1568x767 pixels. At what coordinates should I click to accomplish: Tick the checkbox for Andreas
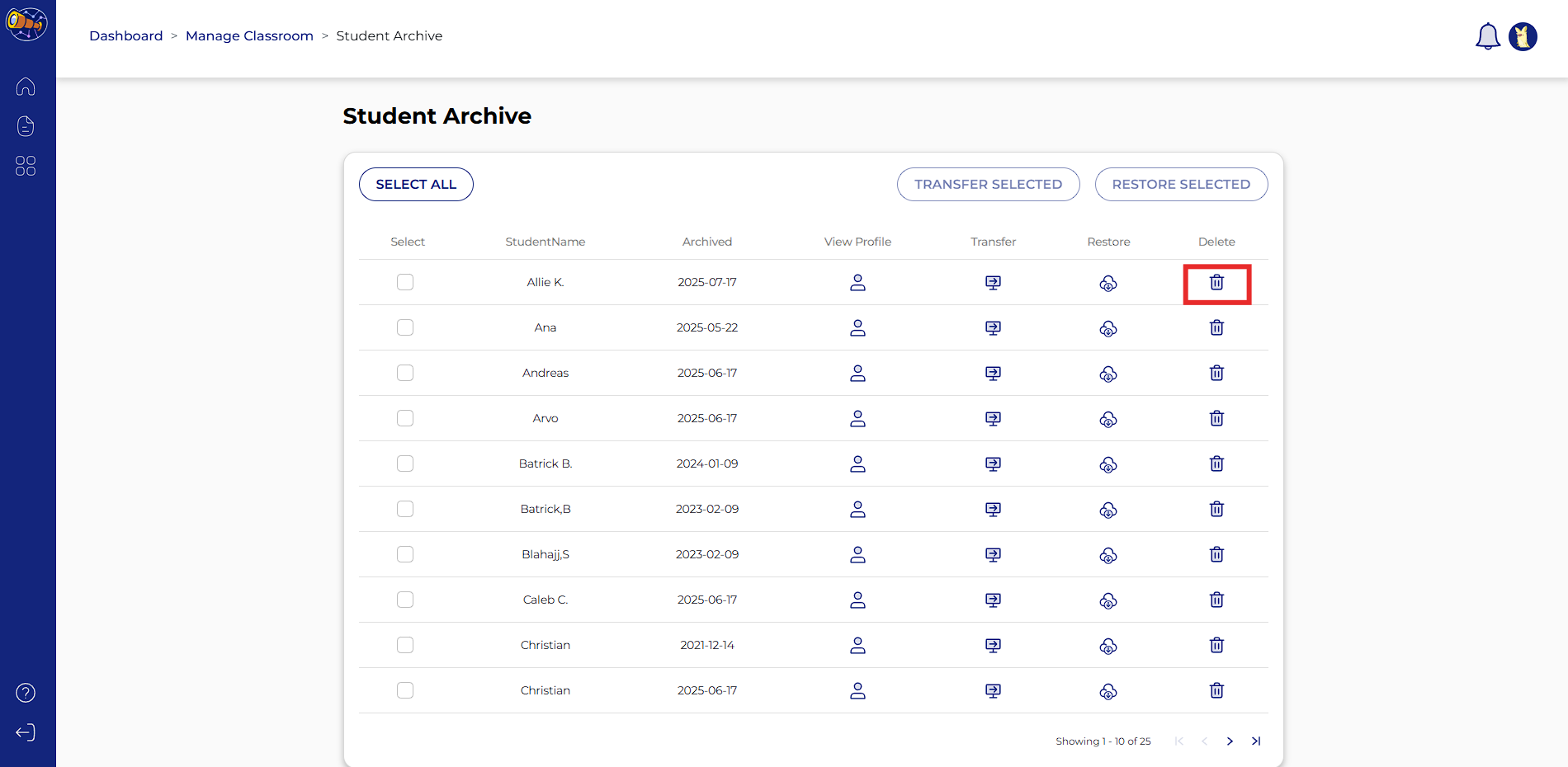(x=405, y=373)
